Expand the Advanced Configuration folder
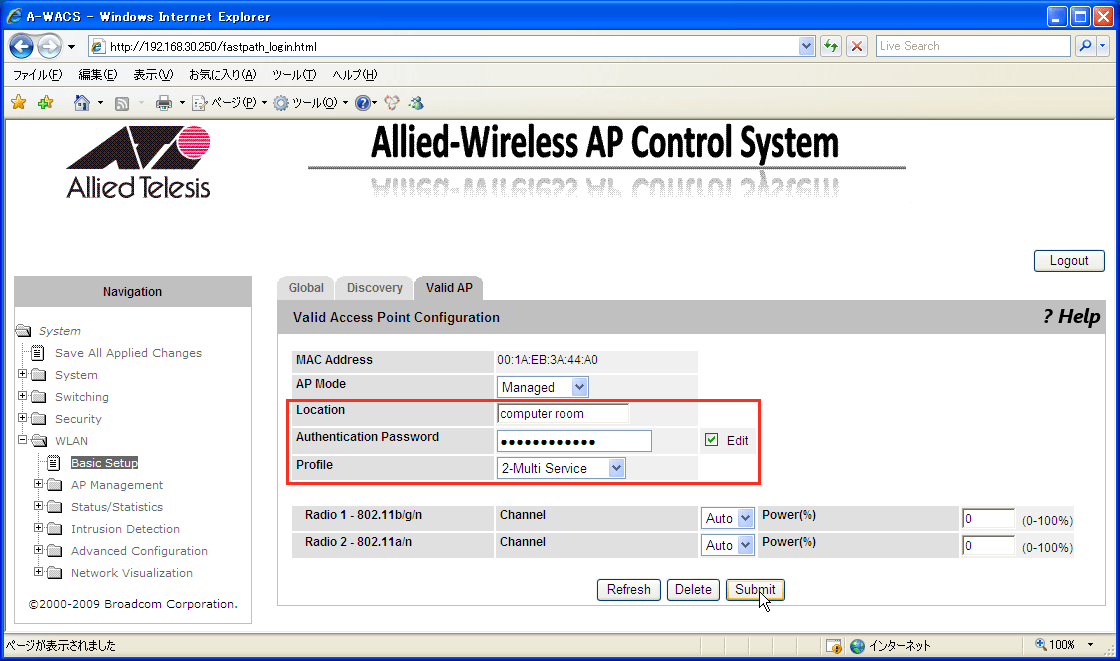 39,550
